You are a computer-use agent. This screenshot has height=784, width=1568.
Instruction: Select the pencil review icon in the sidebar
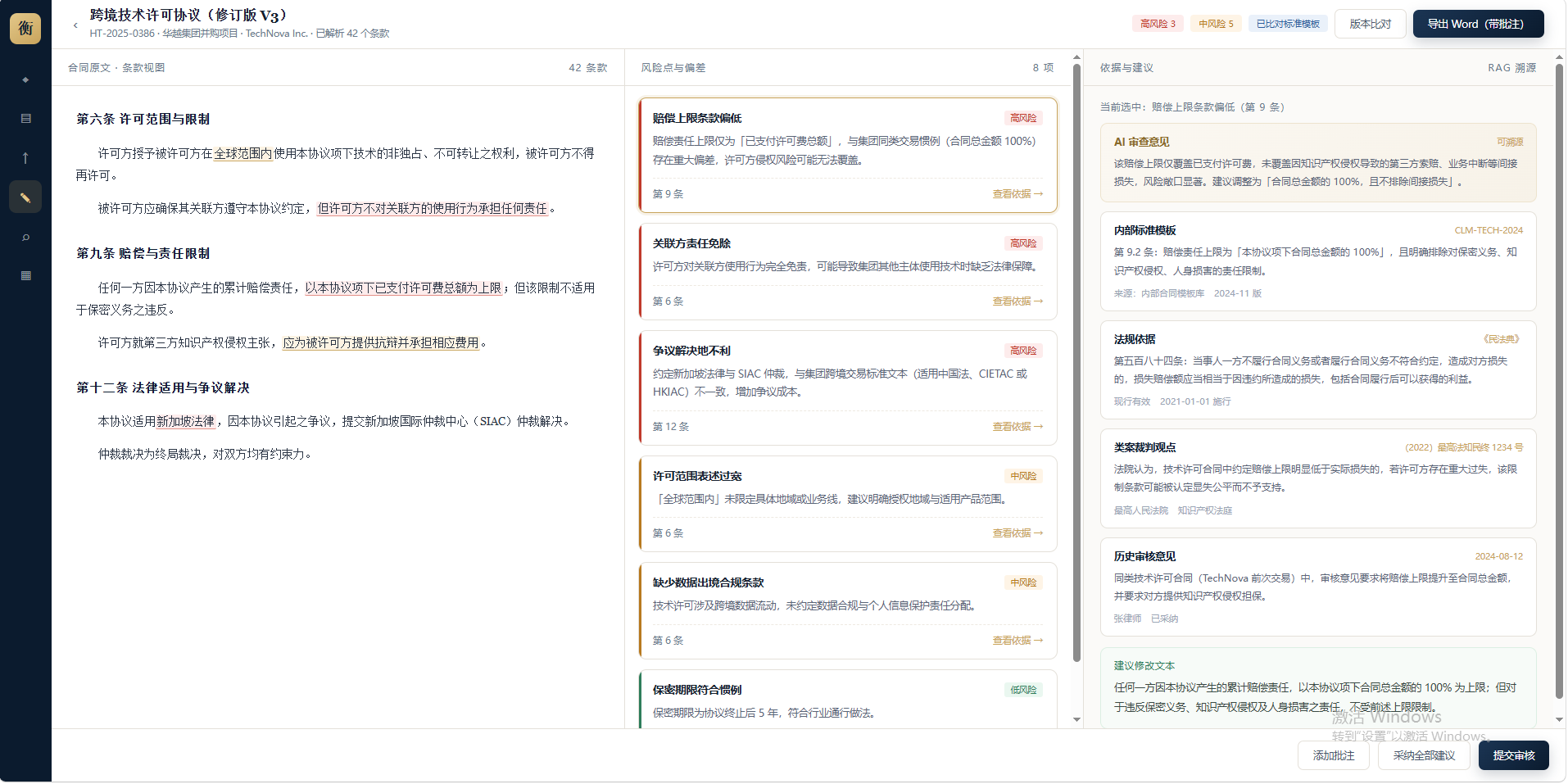point(25,197)
